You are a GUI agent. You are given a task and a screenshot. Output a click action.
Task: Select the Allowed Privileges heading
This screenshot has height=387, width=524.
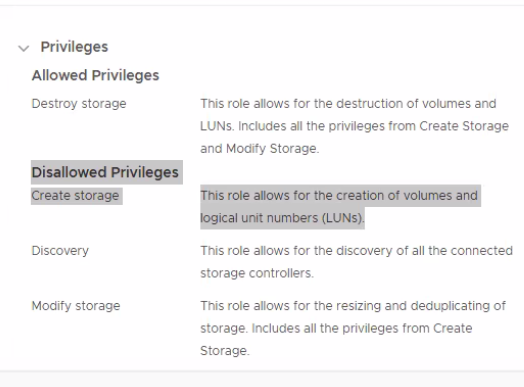point(95,75)
